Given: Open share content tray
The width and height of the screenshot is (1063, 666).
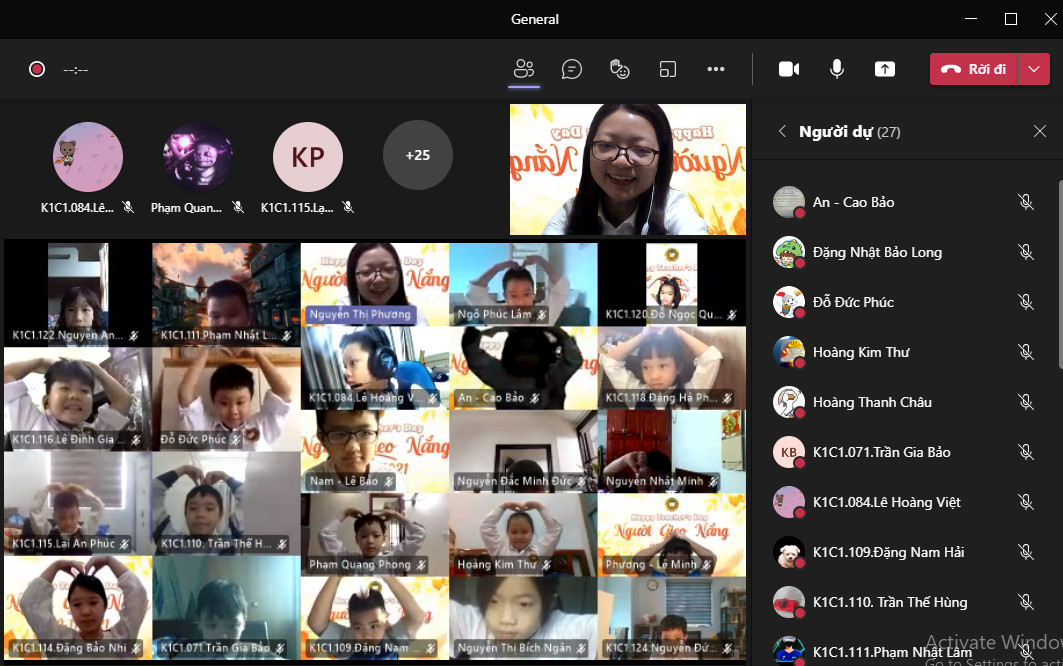Looking at the screenshot, I should pyautogui.click(x=884, y=69).
